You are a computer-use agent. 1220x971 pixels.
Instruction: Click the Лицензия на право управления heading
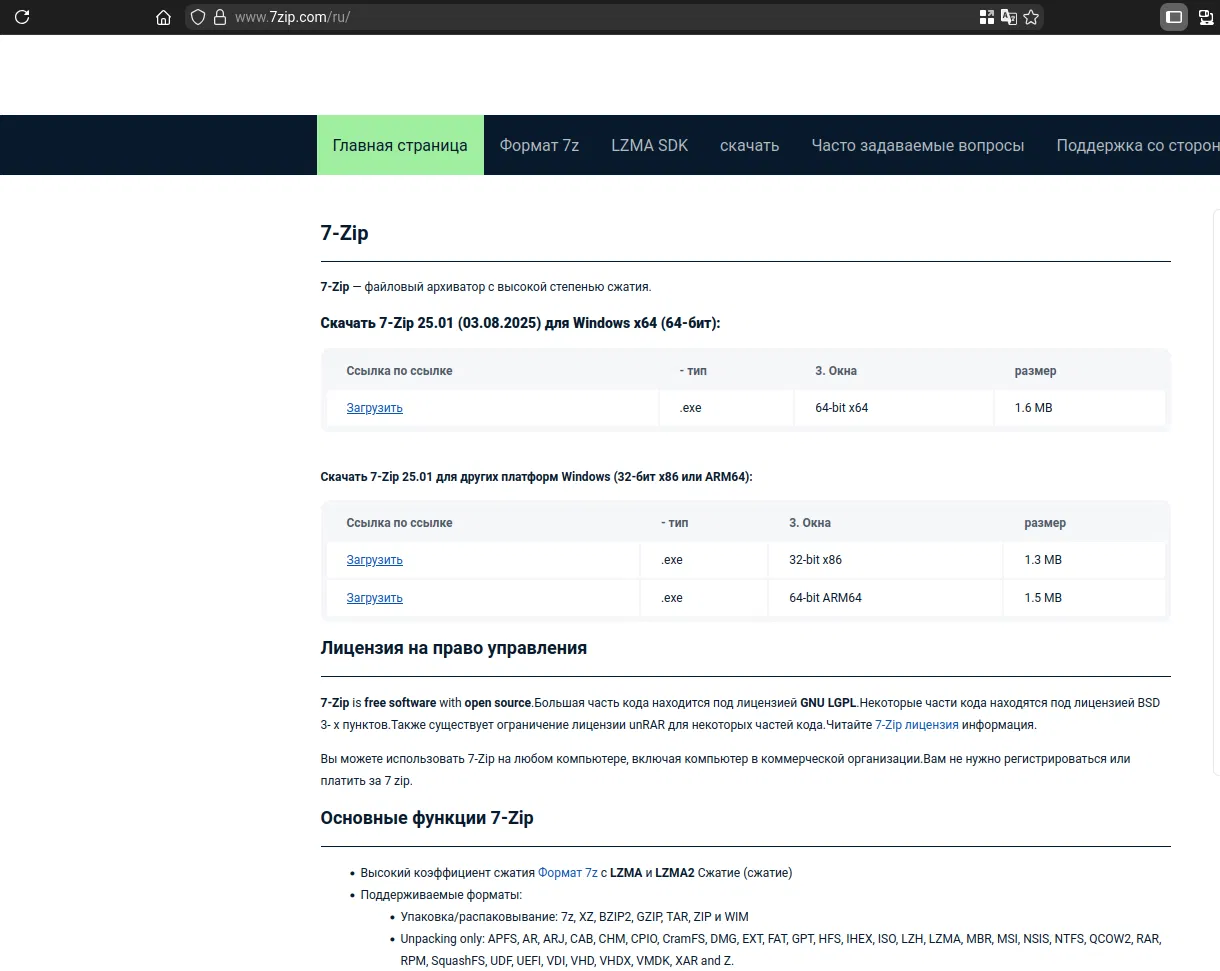point(453,648)
